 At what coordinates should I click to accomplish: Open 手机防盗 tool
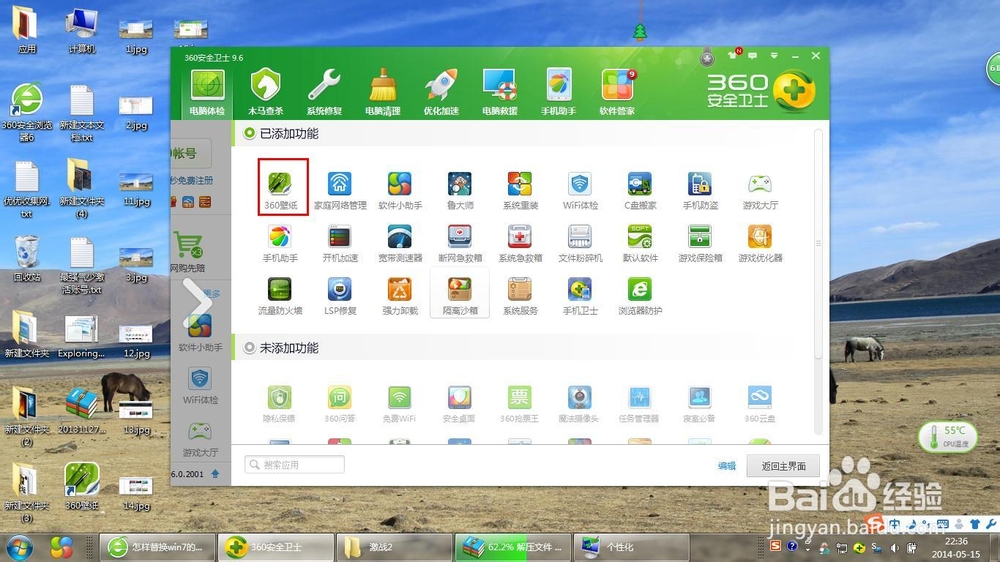point(700,190)
